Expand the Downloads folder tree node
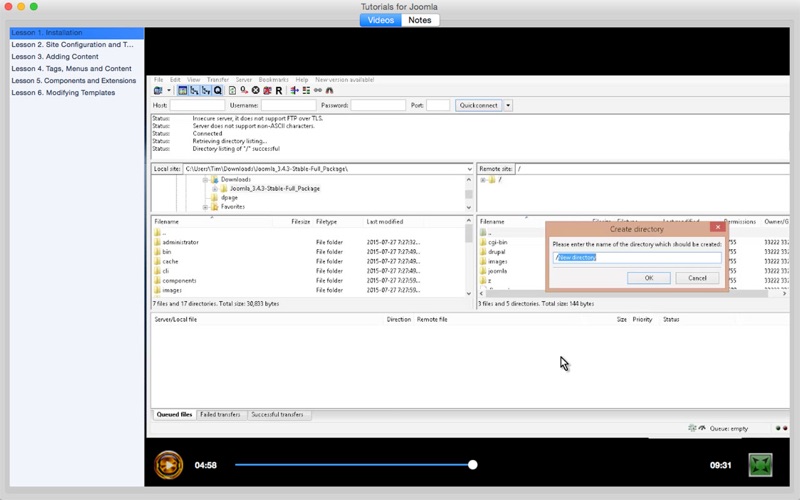 tap(205, 180)
